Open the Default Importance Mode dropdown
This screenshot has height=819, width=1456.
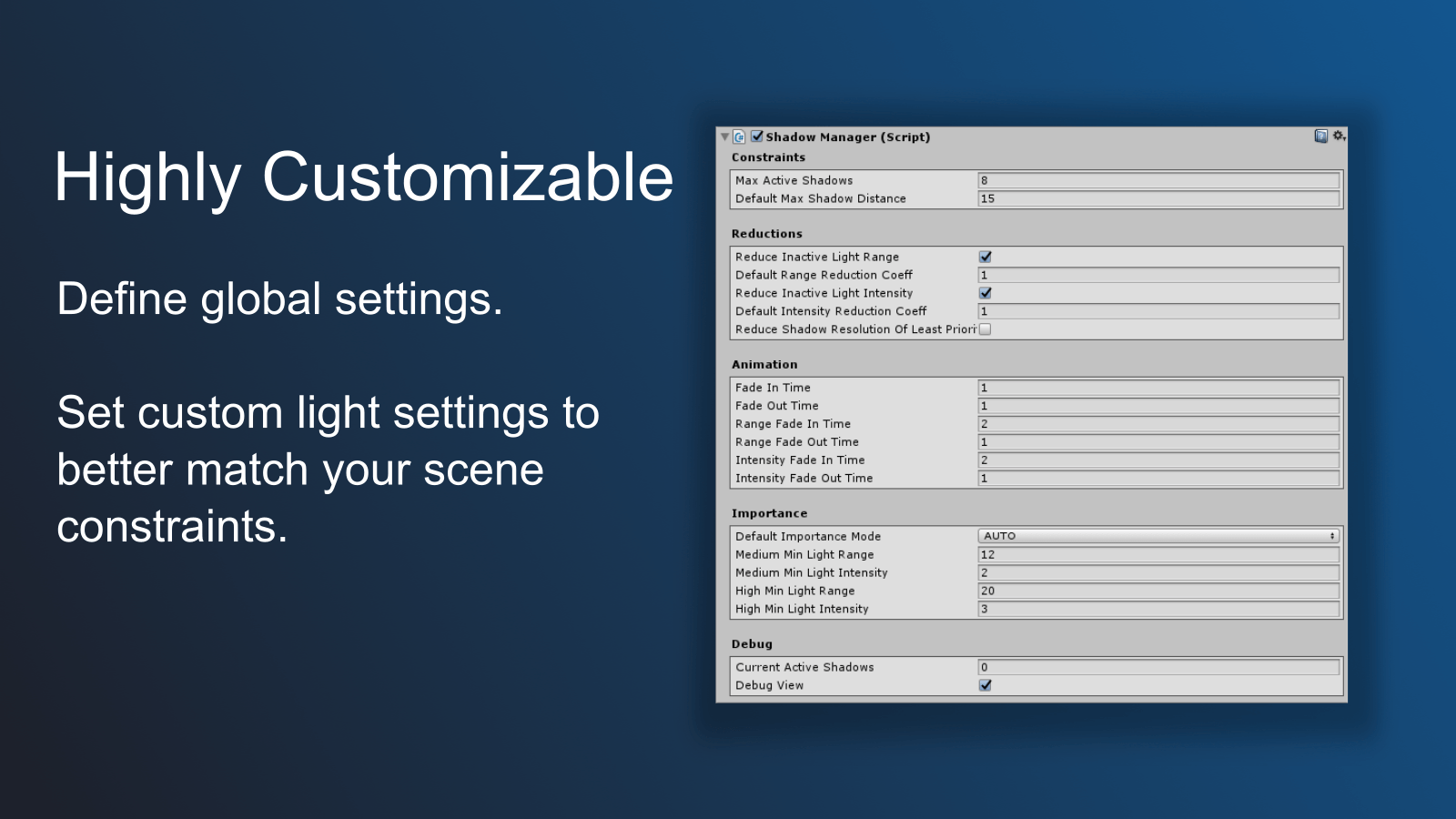coord(1158,536)
